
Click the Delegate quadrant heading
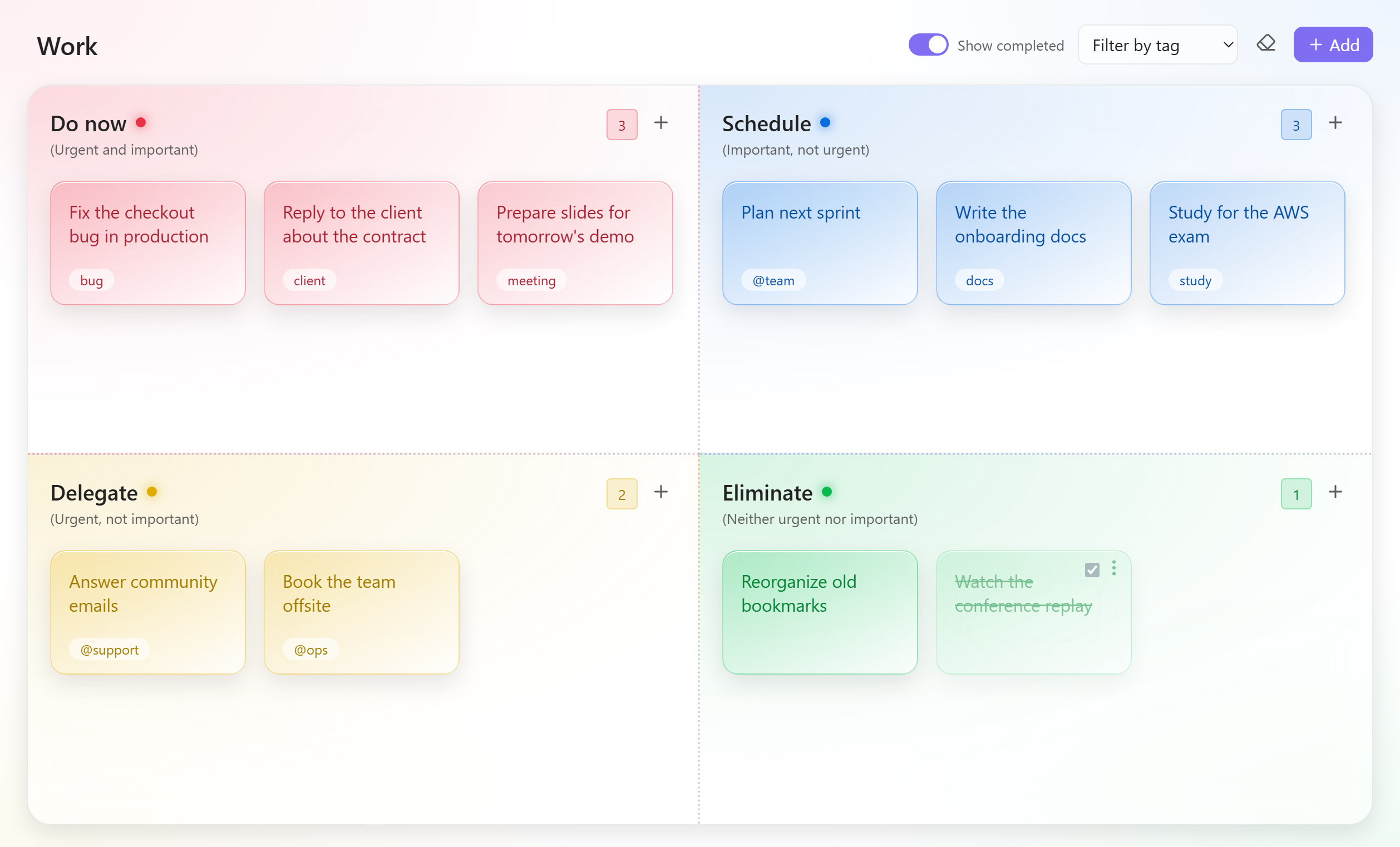coord(93,493)
